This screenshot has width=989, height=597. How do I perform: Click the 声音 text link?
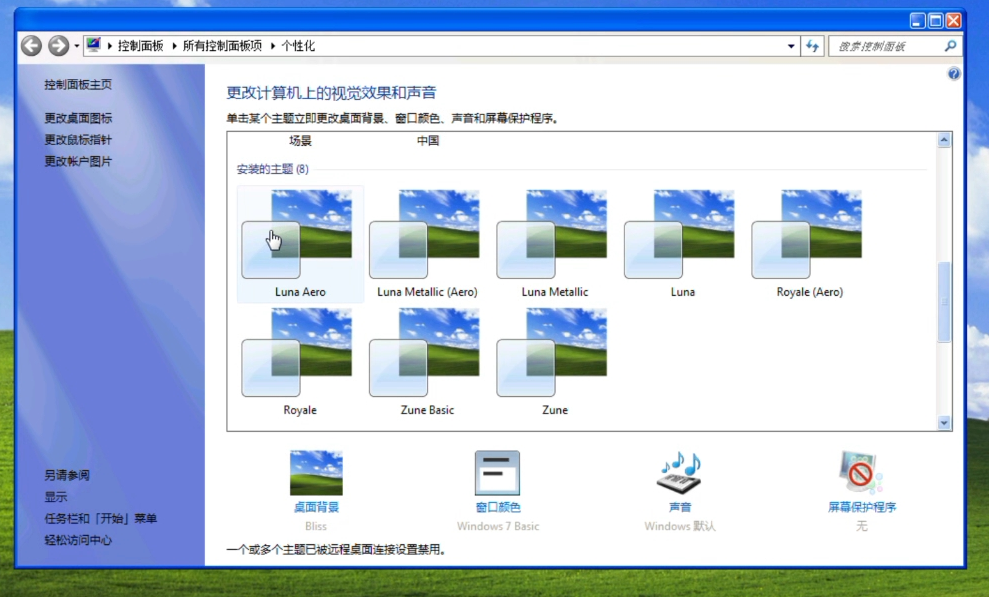click(x=680, y=507)
